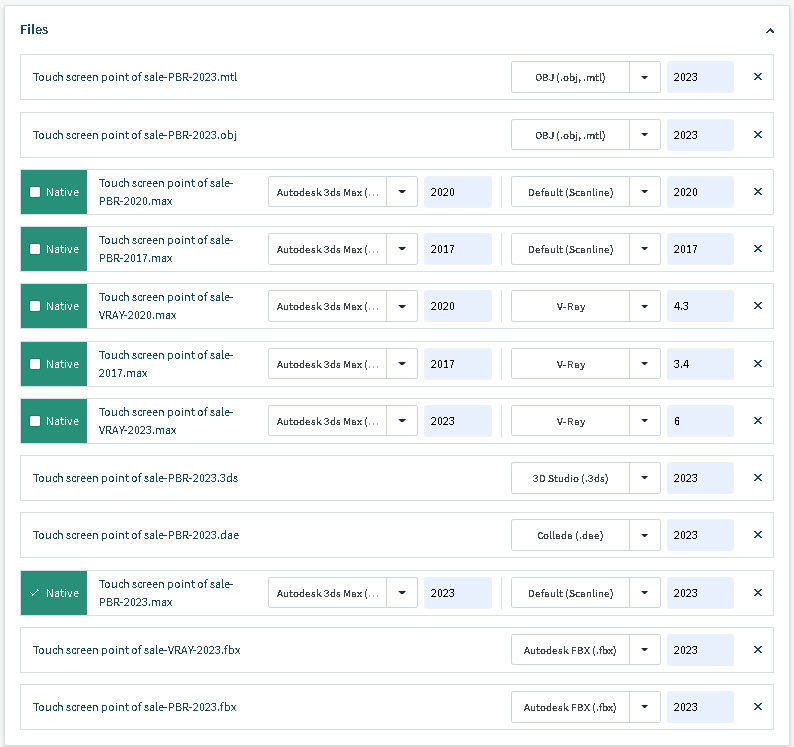Enable Native checkbox for VRAY-2023.max
The height and width of the screenshot is (747, 794).
[x=35, y=421]
